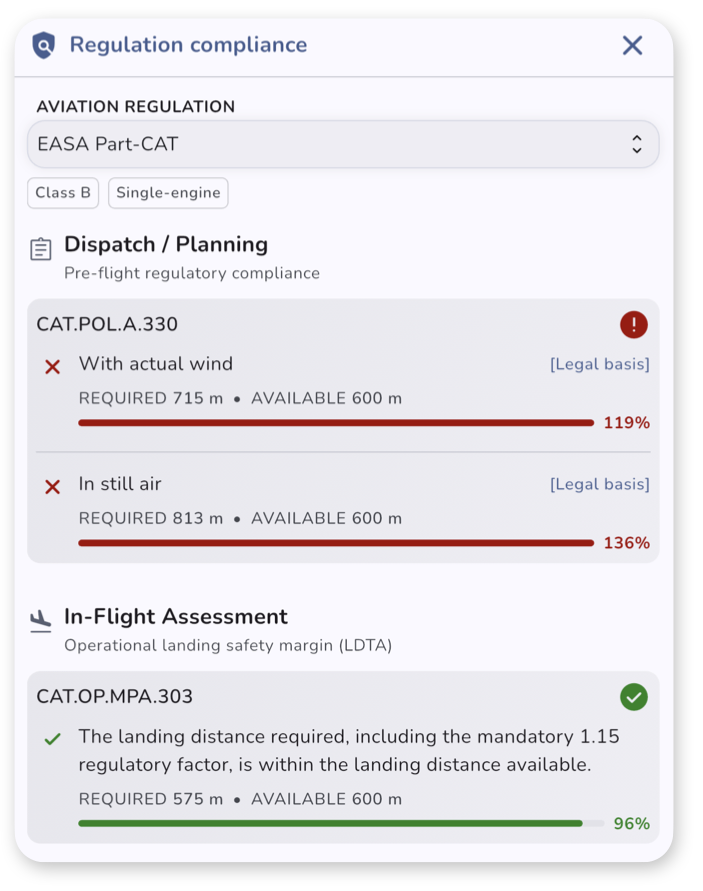Click the small green checkmark beside landing distance text
Viewport: 703px width, 891px height.
tap(53, 739)
